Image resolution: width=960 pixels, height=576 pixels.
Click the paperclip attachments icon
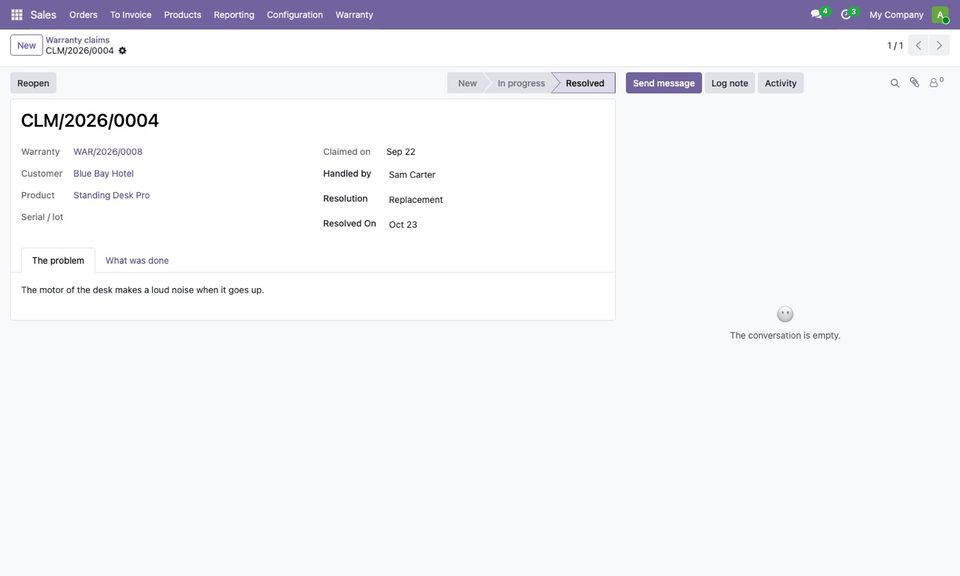914,83
